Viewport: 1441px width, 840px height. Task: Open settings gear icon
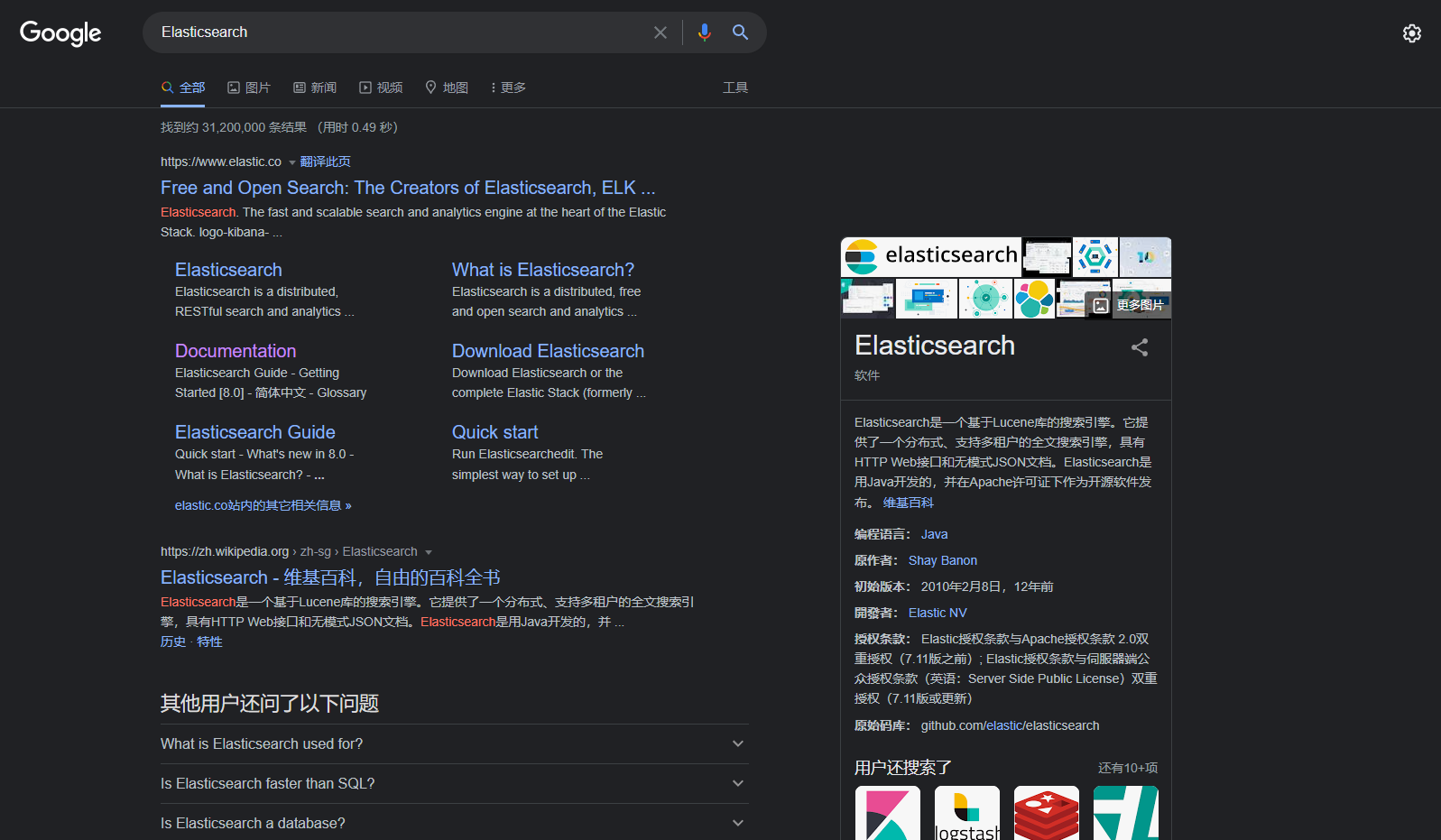coord(1412,33)
